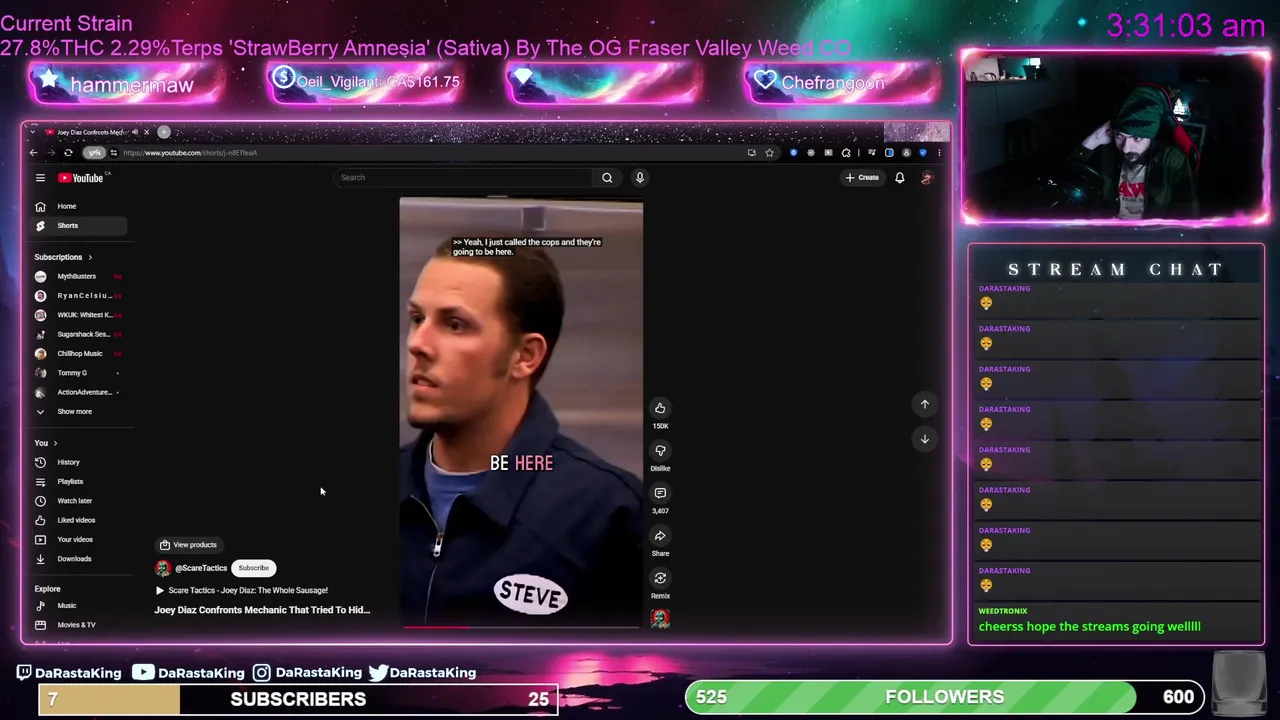Open Liked videos in the sidebar
Screen dimensions: 1280x720
point(80,520)
